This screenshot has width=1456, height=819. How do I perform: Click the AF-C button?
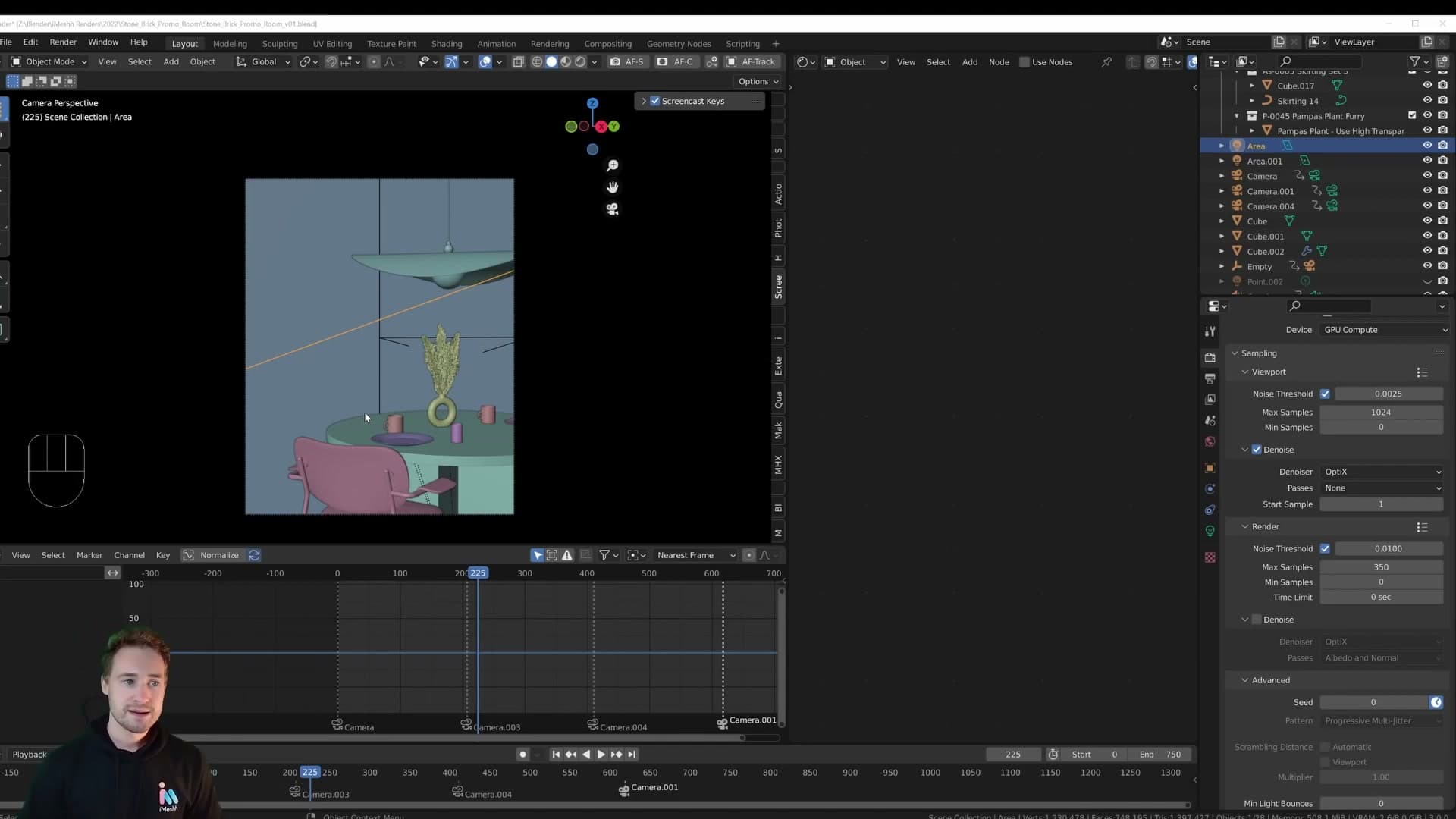pos(675,61)
